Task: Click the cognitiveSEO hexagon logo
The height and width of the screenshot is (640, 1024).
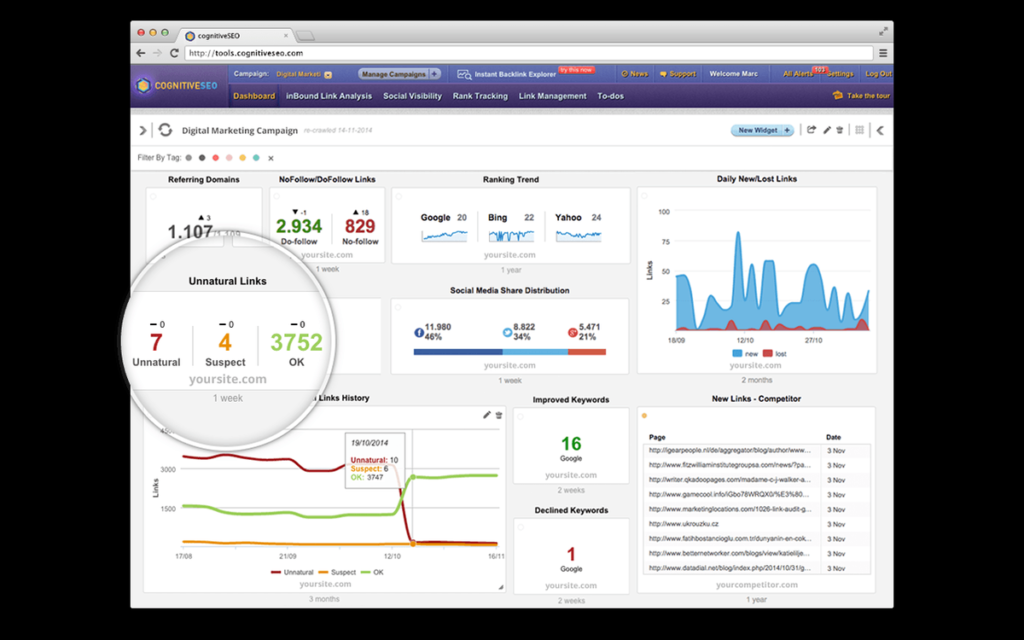Action: 143,86
